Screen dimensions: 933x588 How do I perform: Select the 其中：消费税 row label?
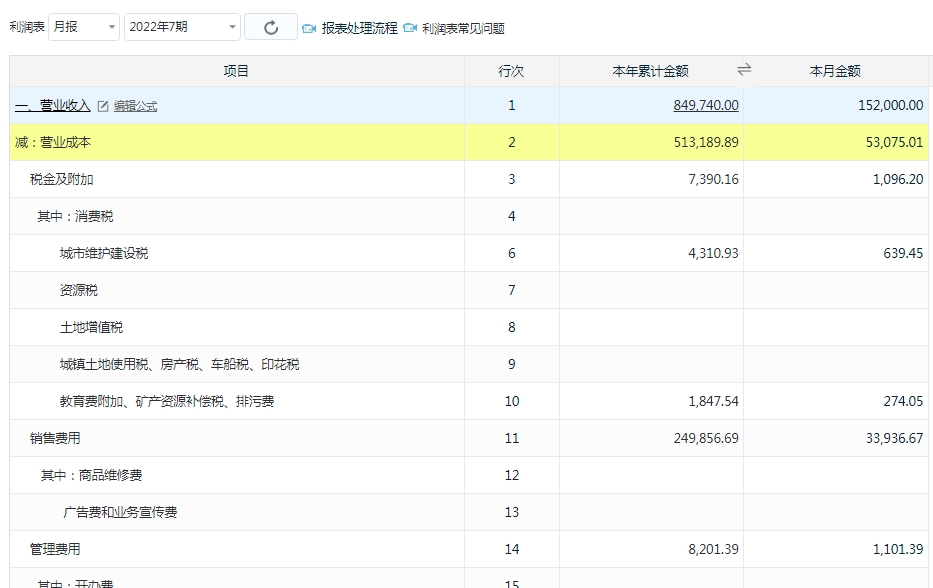click(x=75, y=216)
